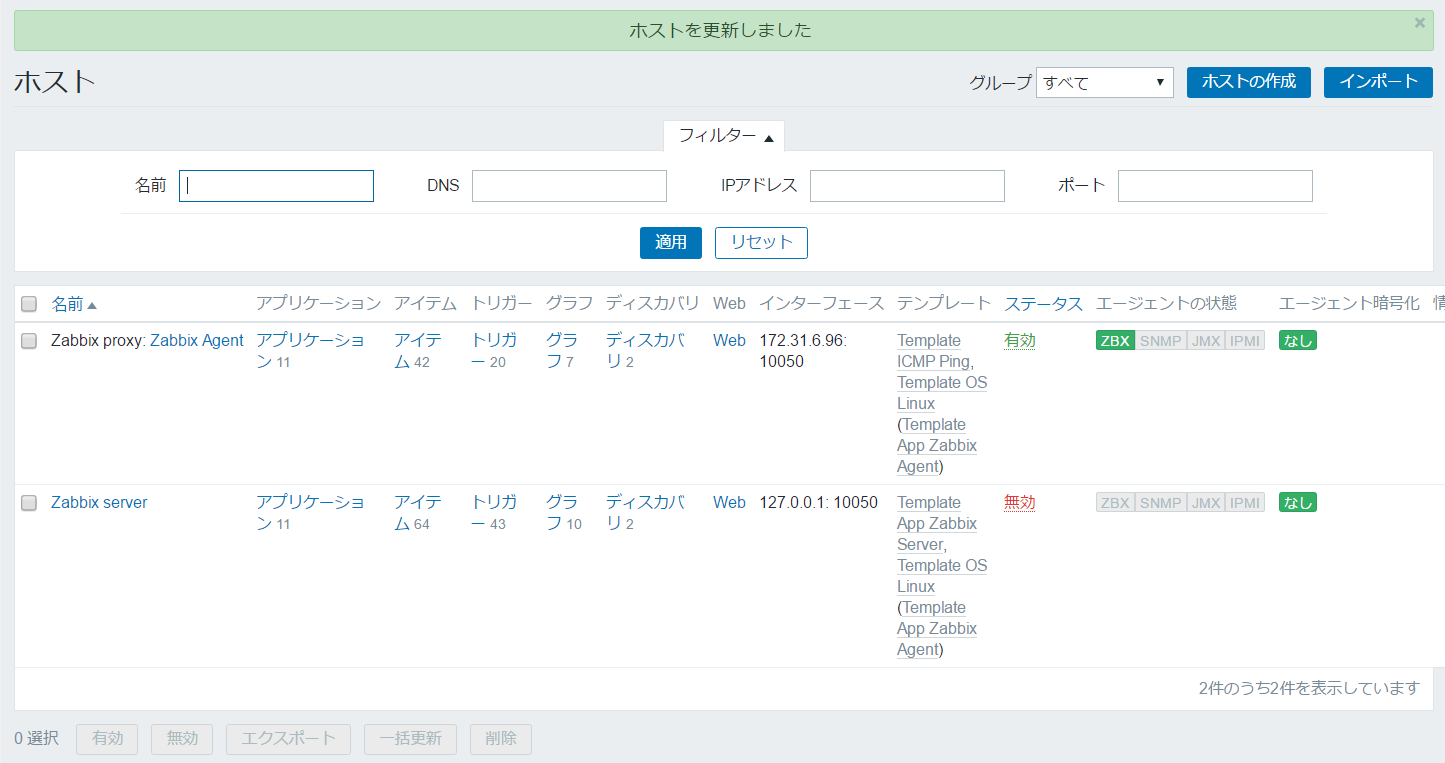The image size is (1445, 763).
Task: Open discovery rules of Zabbix server
Action: [x=645, y=513]
